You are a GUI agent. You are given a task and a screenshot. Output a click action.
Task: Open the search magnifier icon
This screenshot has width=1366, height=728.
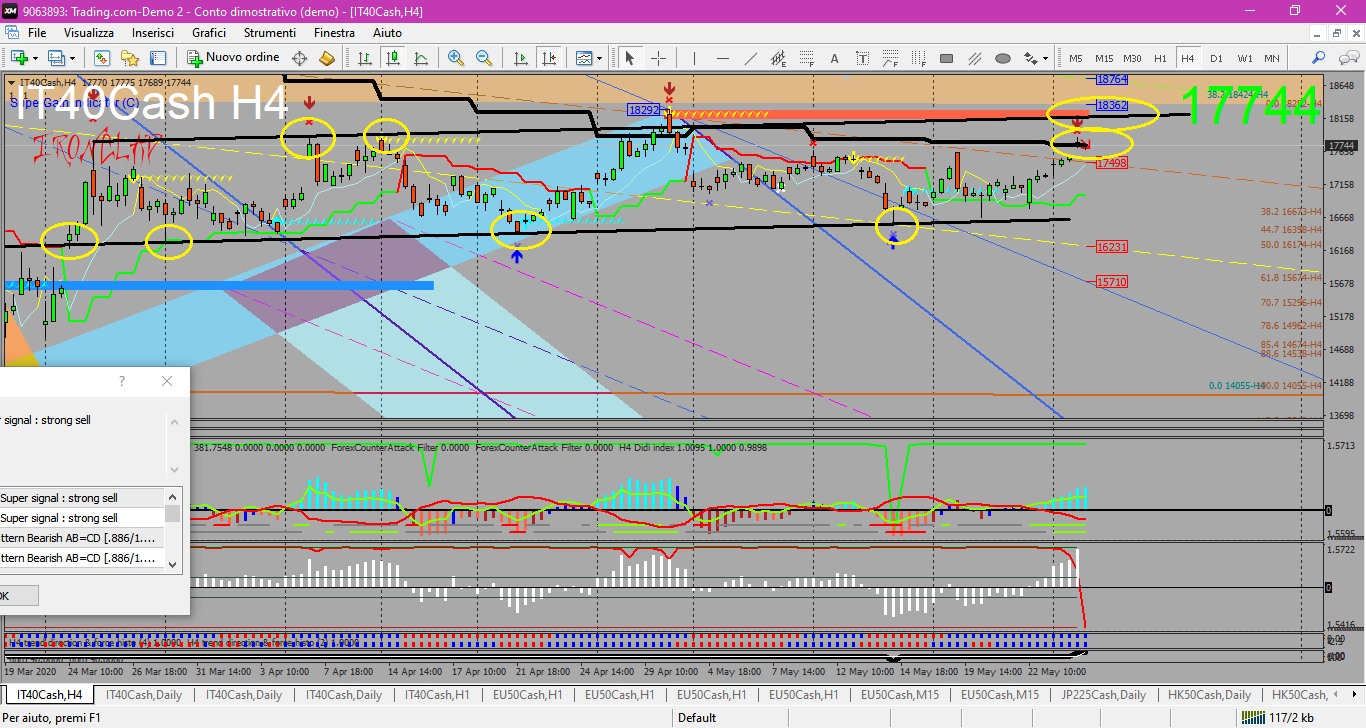tap(1318, 58)
